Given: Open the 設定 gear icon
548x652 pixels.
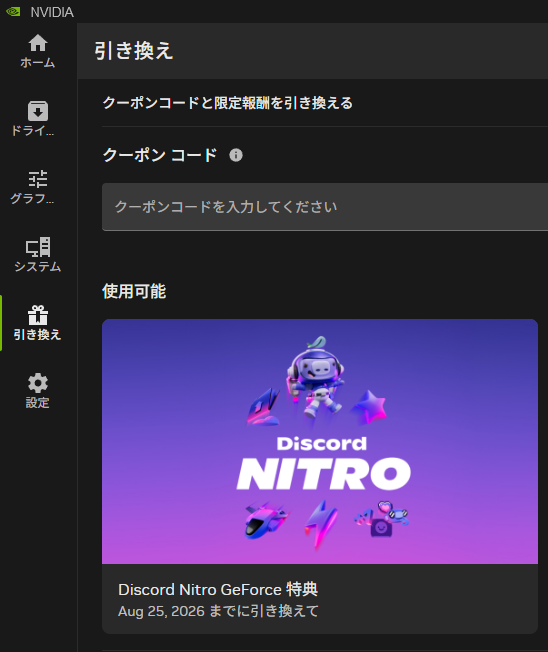Looking at the screenshot, I should pos(38,383).
